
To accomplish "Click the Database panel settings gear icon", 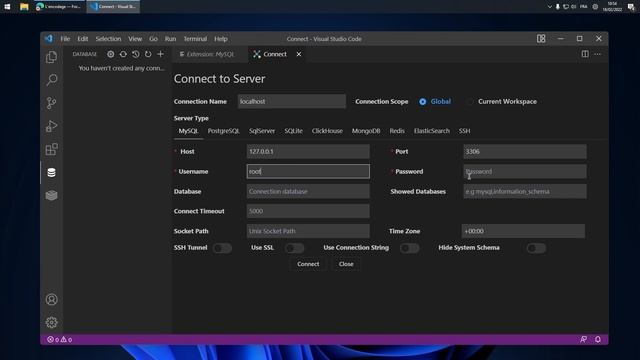I will [x=111, y=54].
